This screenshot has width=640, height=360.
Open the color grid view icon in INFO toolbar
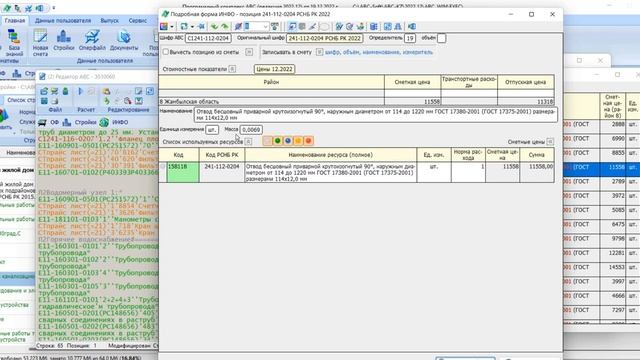click(163, 27)
